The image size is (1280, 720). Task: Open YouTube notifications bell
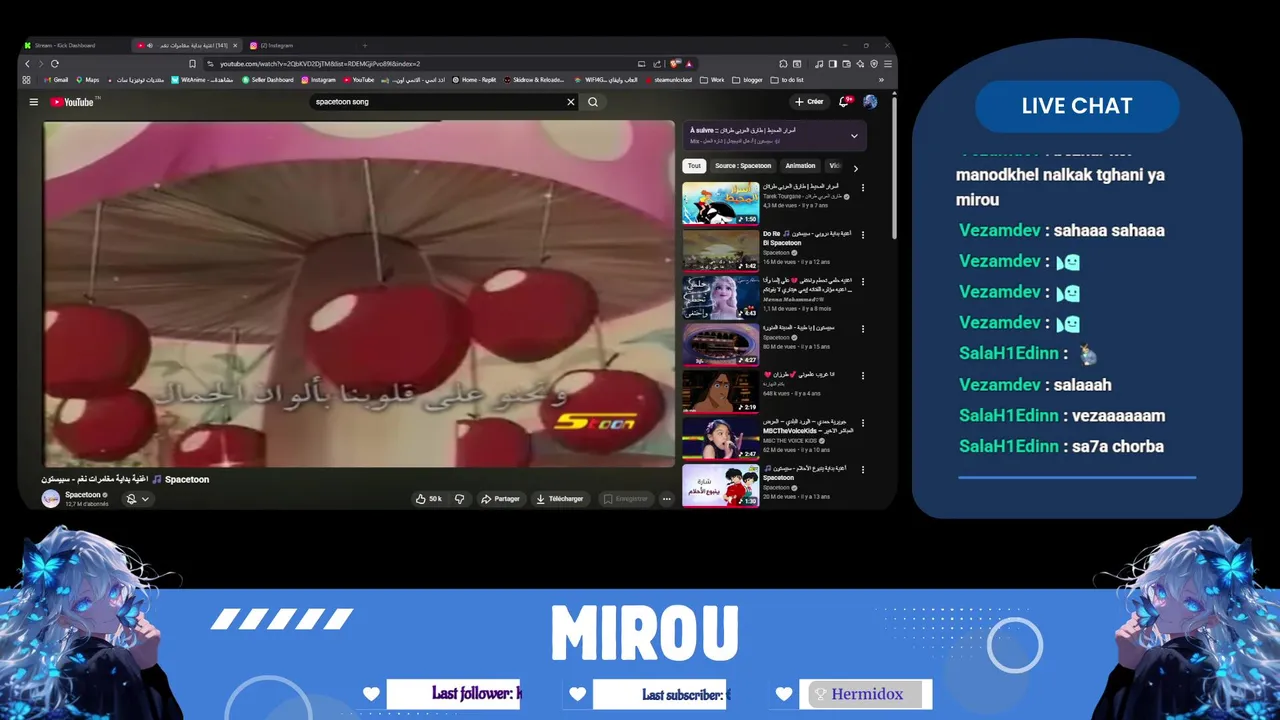846,101
